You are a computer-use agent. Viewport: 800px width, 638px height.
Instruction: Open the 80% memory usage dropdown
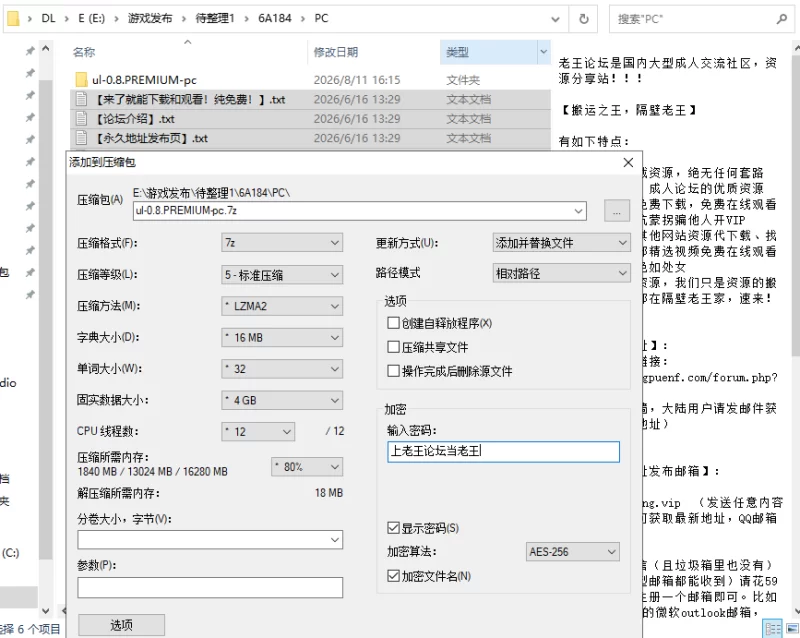click(307, 467)
